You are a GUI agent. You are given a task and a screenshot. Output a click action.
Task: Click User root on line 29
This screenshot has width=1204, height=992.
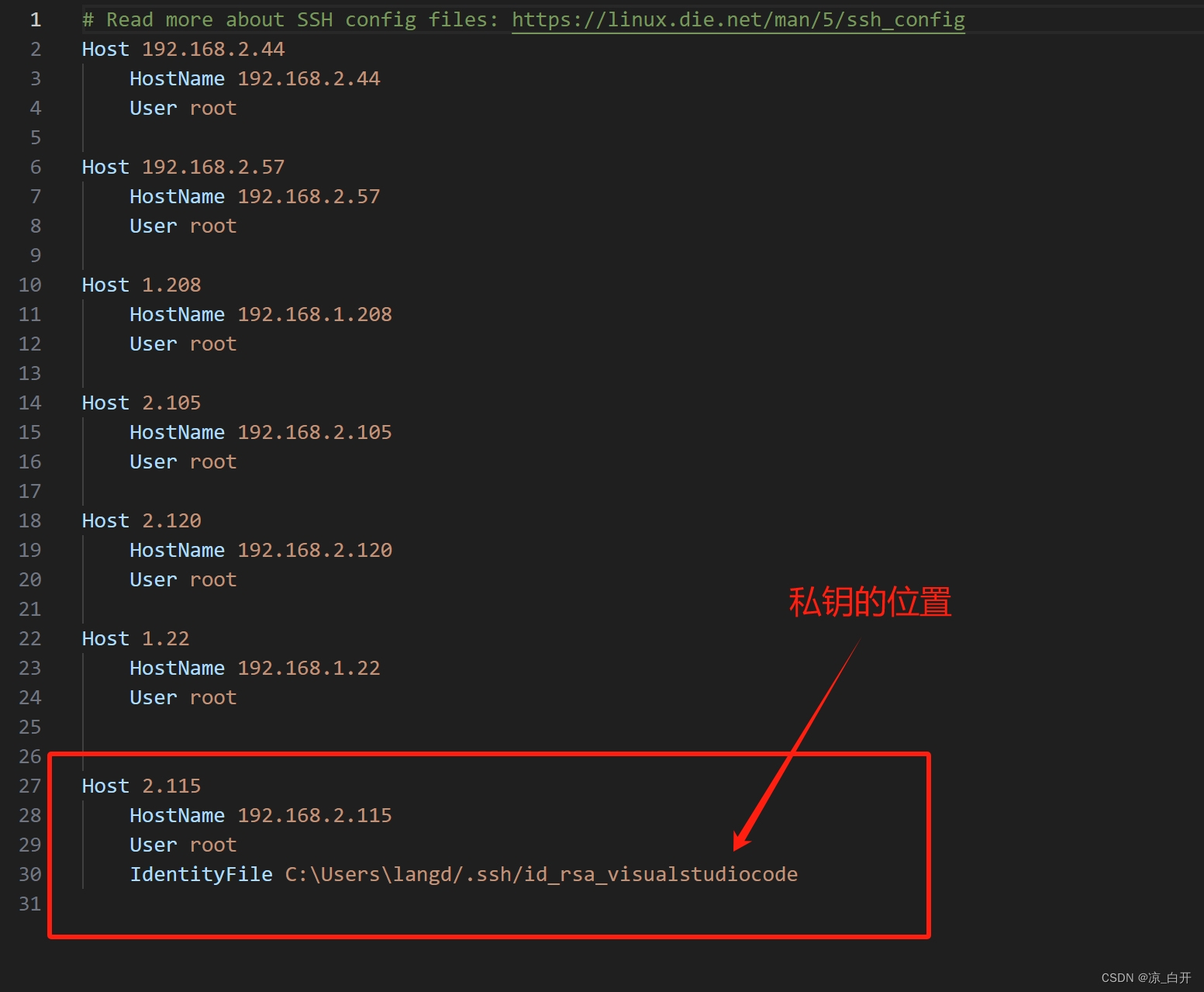click(183, 845)
